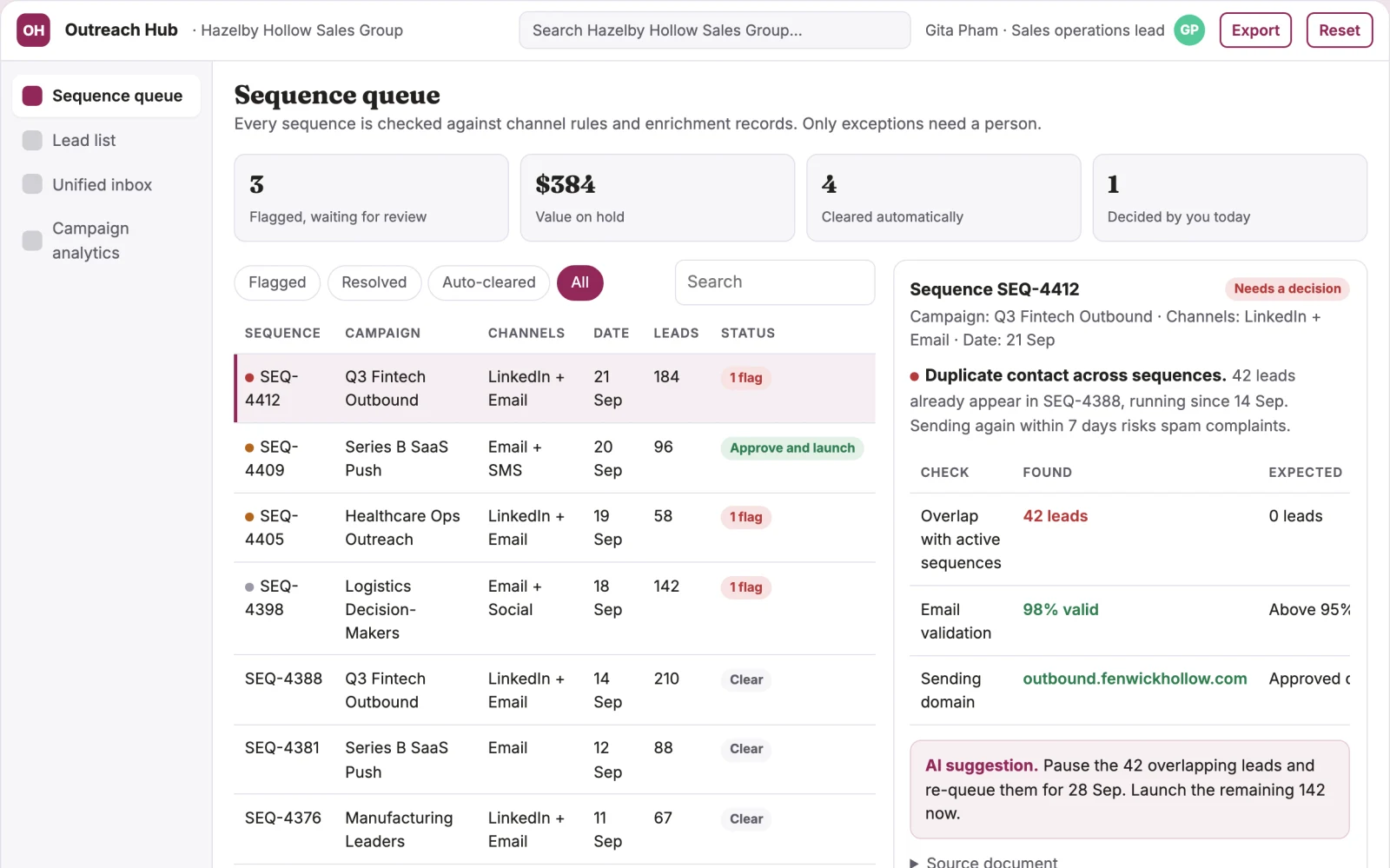Open Sequence queue in sidebar

[x=106, y=96]
